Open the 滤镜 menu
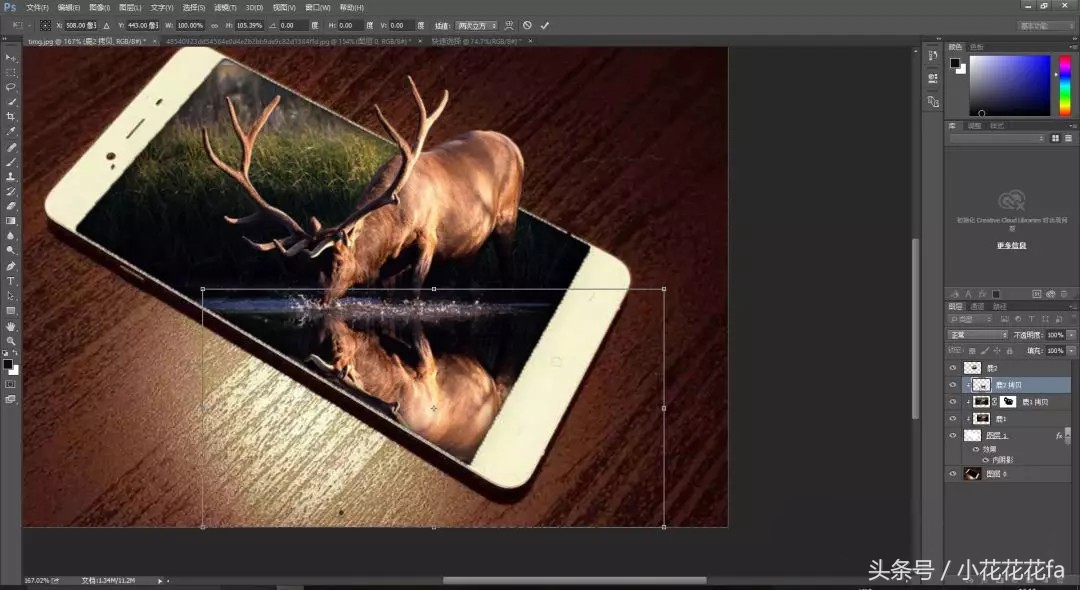 click(224, 7)
